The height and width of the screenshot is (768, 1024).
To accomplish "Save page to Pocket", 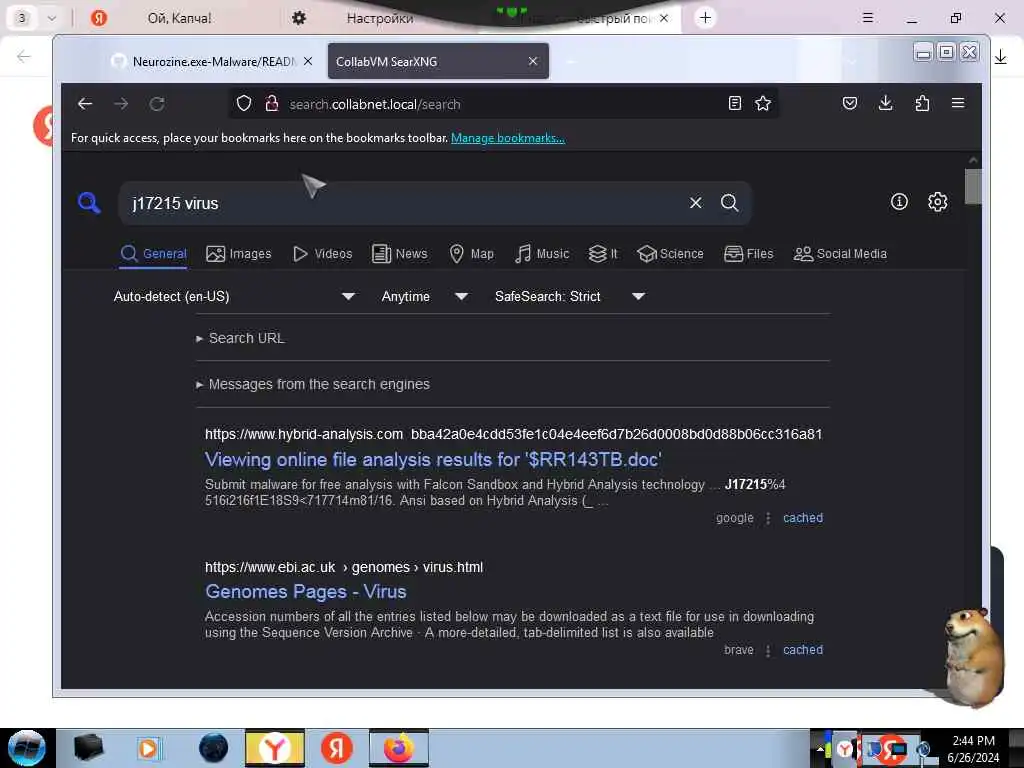I will [850, 103].
